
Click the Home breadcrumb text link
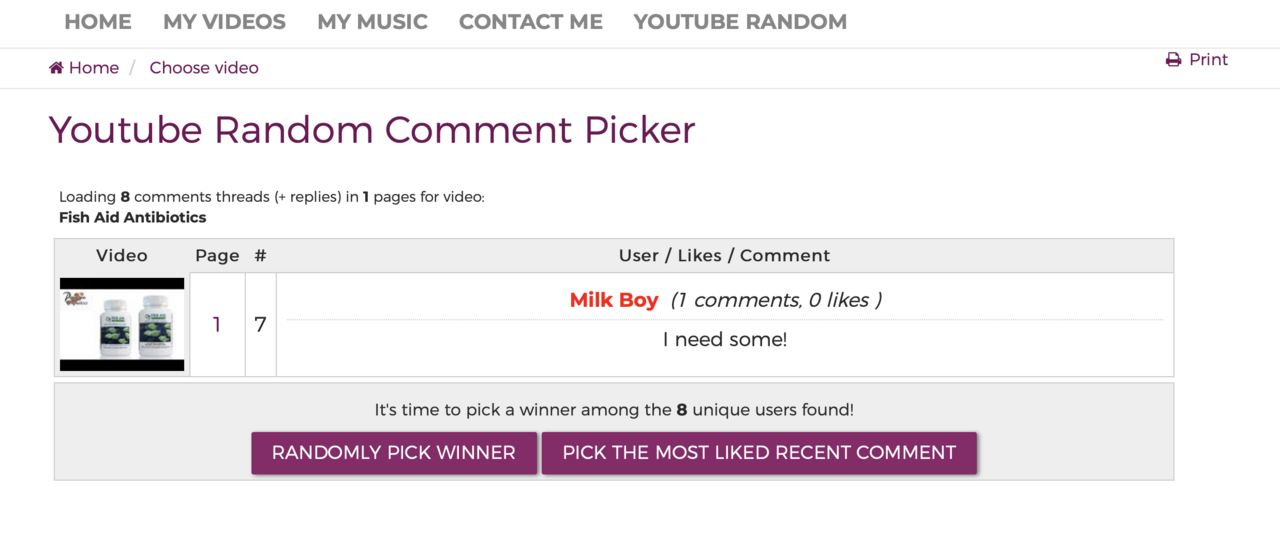[94, 68]
